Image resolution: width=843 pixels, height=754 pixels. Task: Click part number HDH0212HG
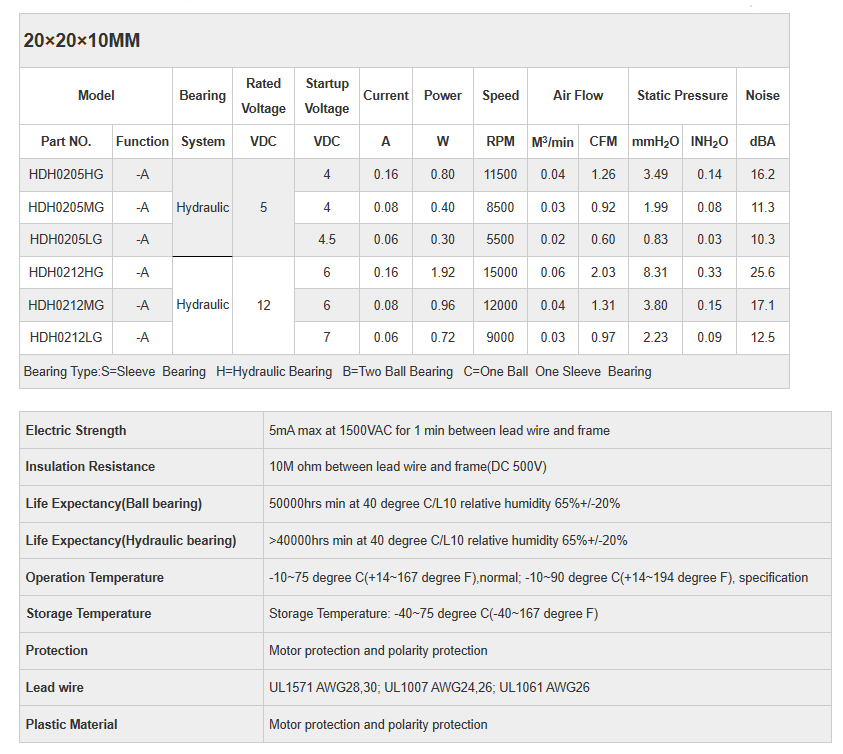[x=66, y=273]
